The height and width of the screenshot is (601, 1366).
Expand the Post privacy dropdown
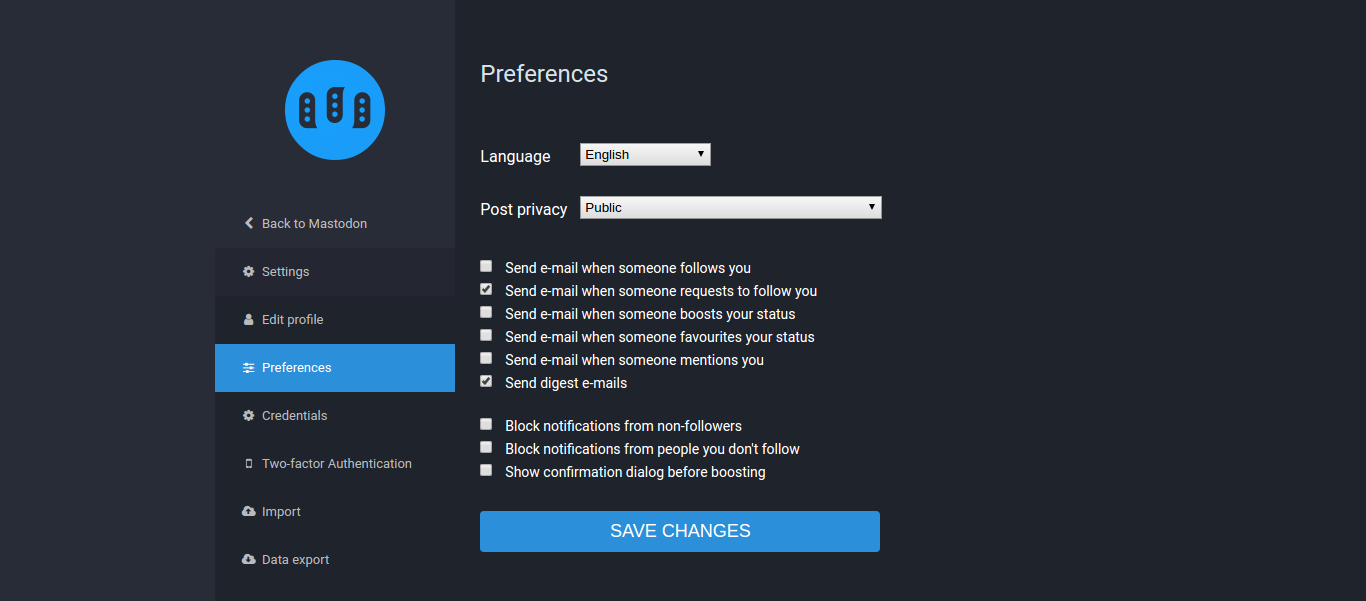pyautogui.click(x=731, y=207)
